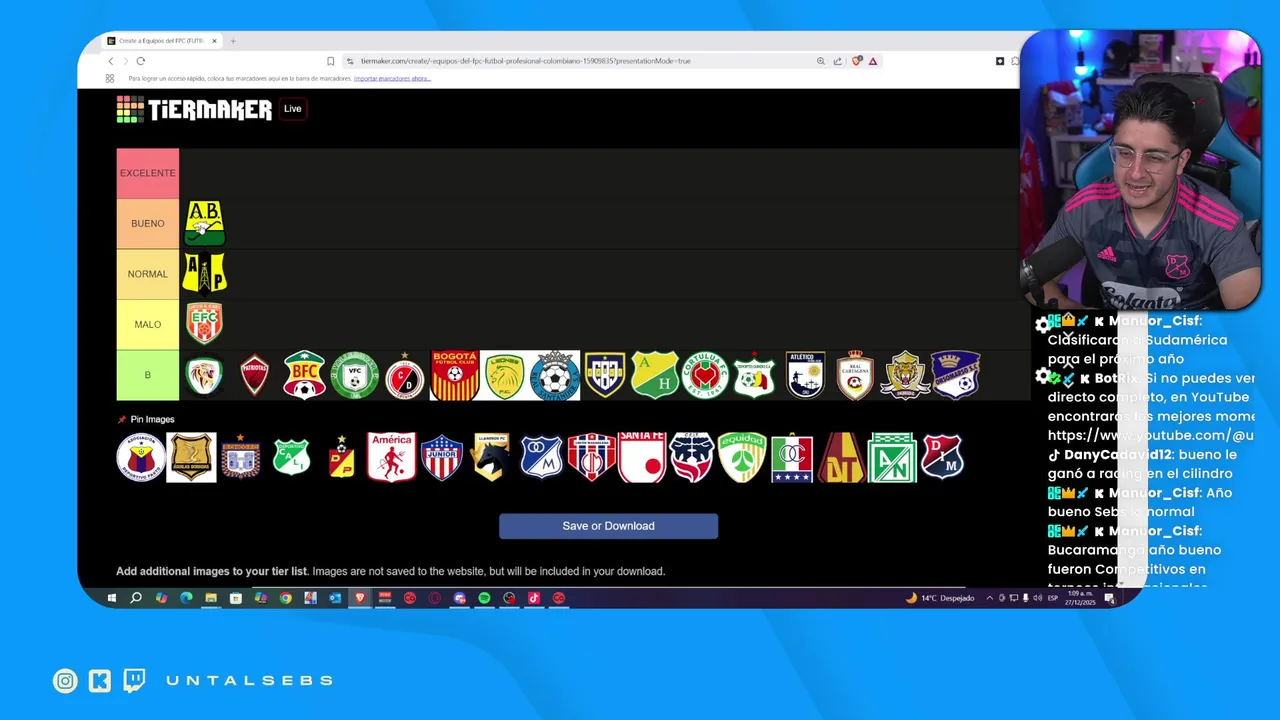Viewport: 1280px width, 720px height.
Task: Select the Deportivo Pasto logo
Action: click(x=141, y=457)
